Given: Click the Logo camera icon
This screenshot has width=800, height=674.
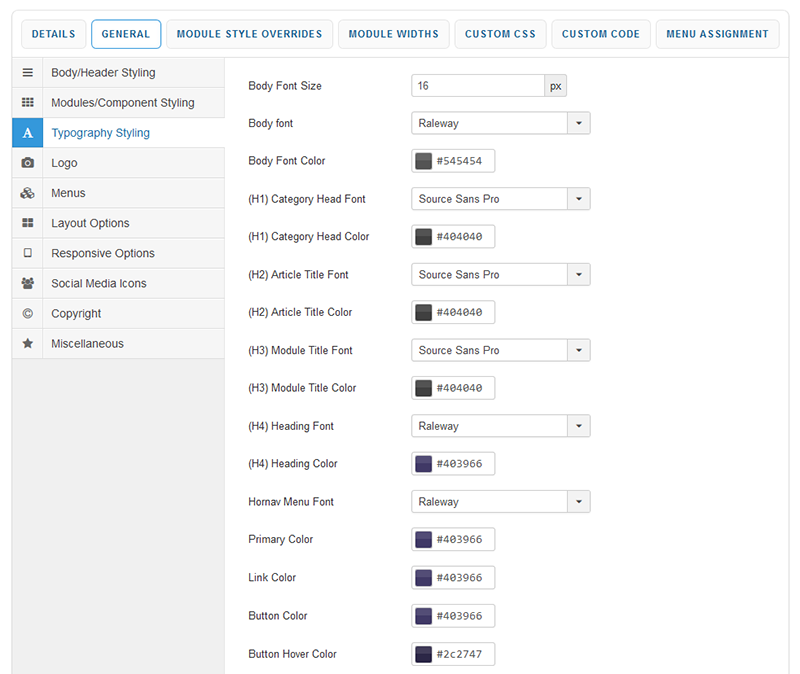Looking at the screenshot, I should pos(27,163).
